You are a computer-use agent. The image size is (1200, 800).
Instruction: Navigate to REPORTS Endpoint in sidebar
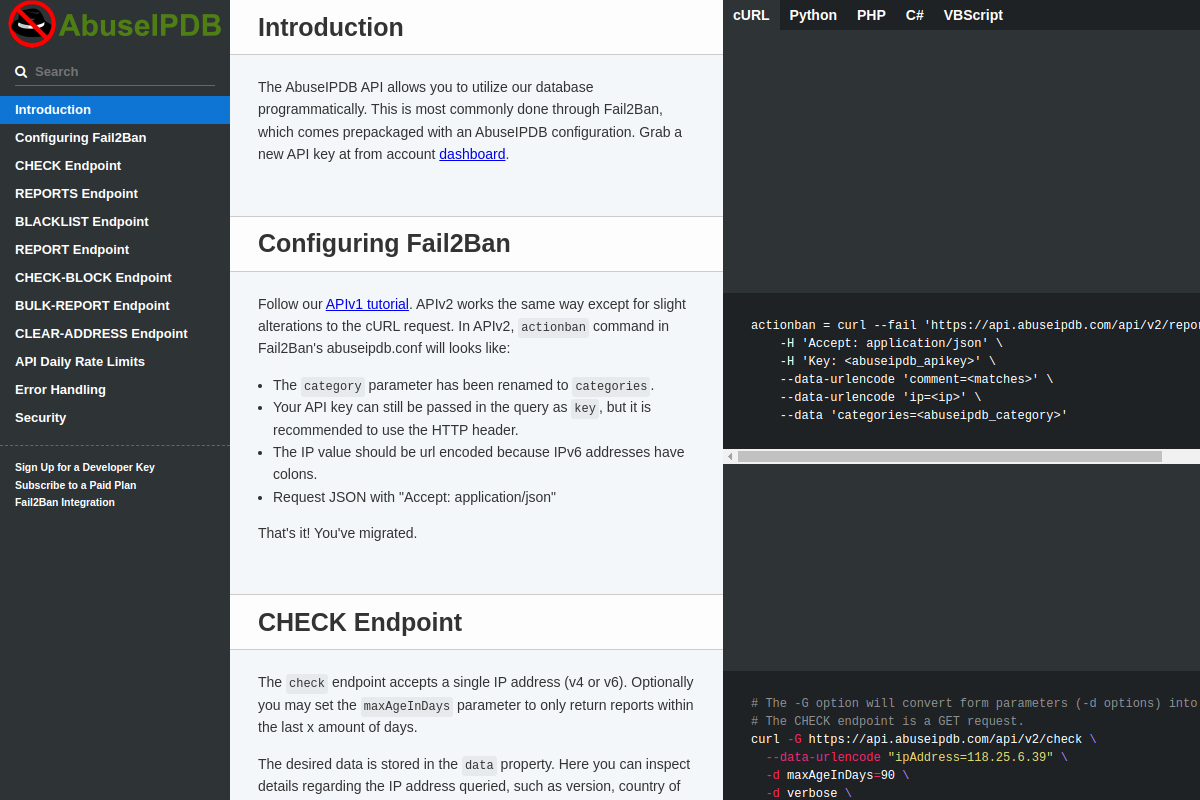115,194
